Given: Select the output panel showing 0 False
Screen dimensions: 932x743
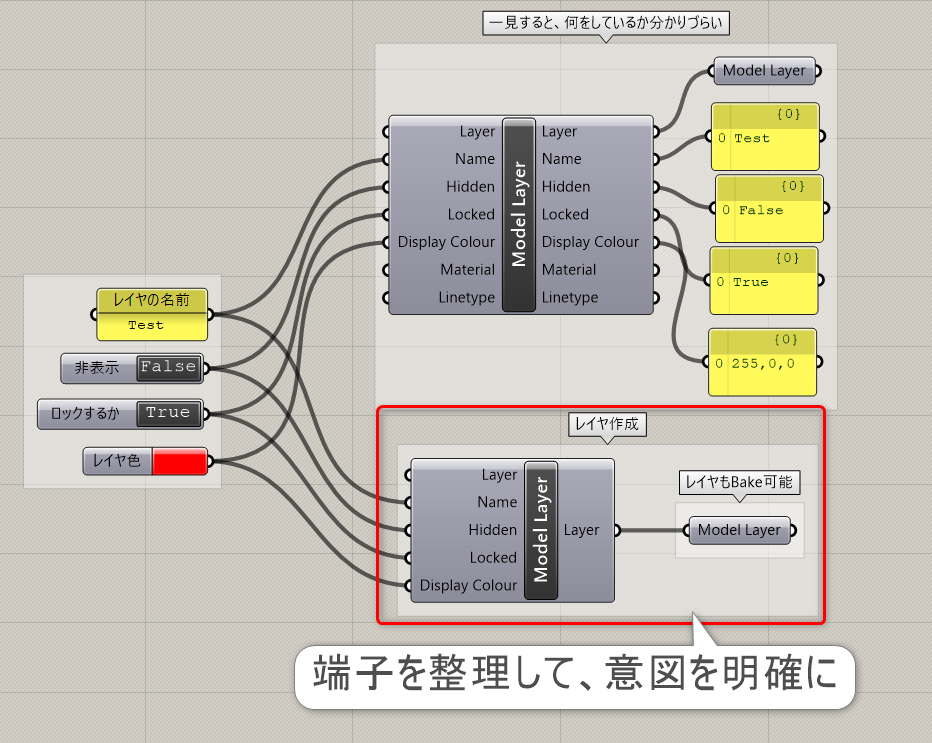Looking at the screenshot, I should pos(770,209).
